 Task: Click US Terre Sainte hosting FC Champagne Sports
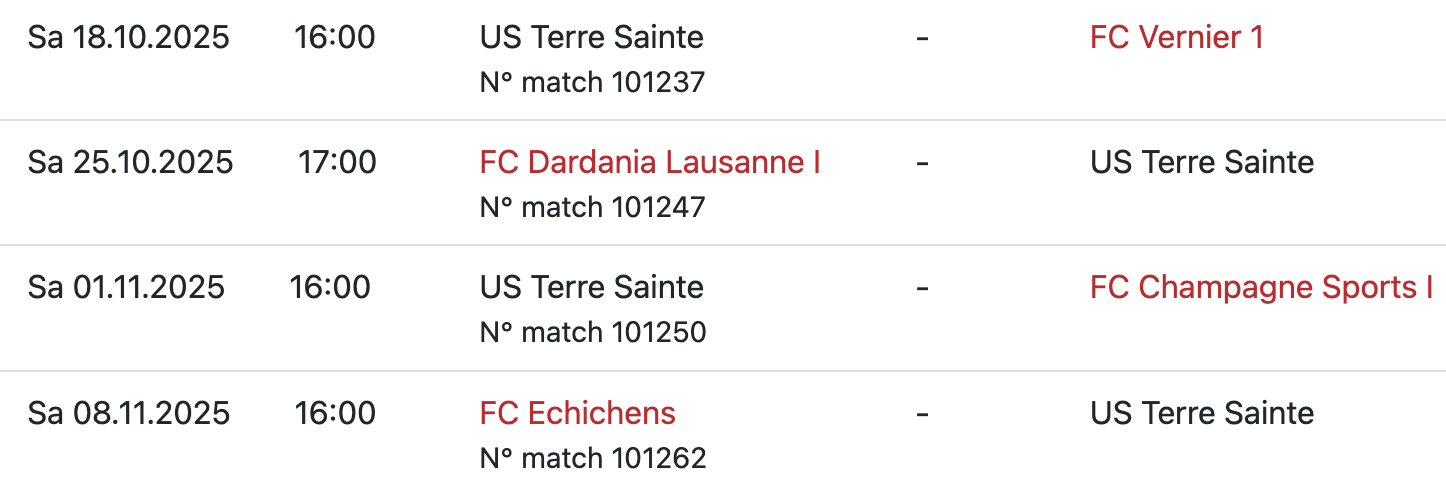pyautogui.click(x=591, y=288)
